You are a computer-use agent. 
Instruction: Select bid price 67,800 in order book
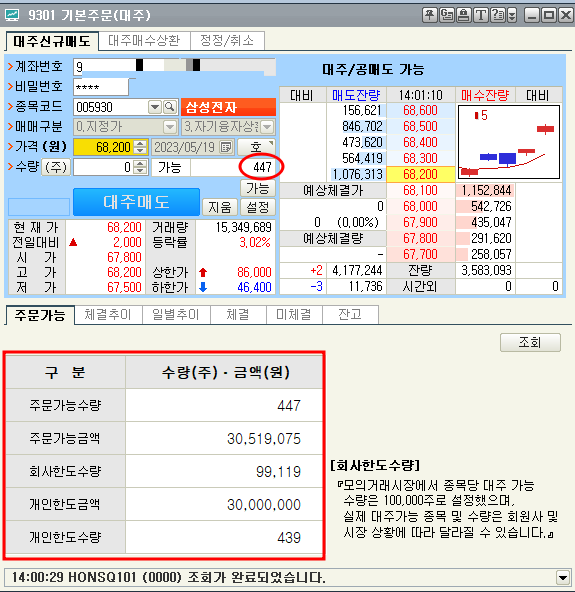point(421,238)
